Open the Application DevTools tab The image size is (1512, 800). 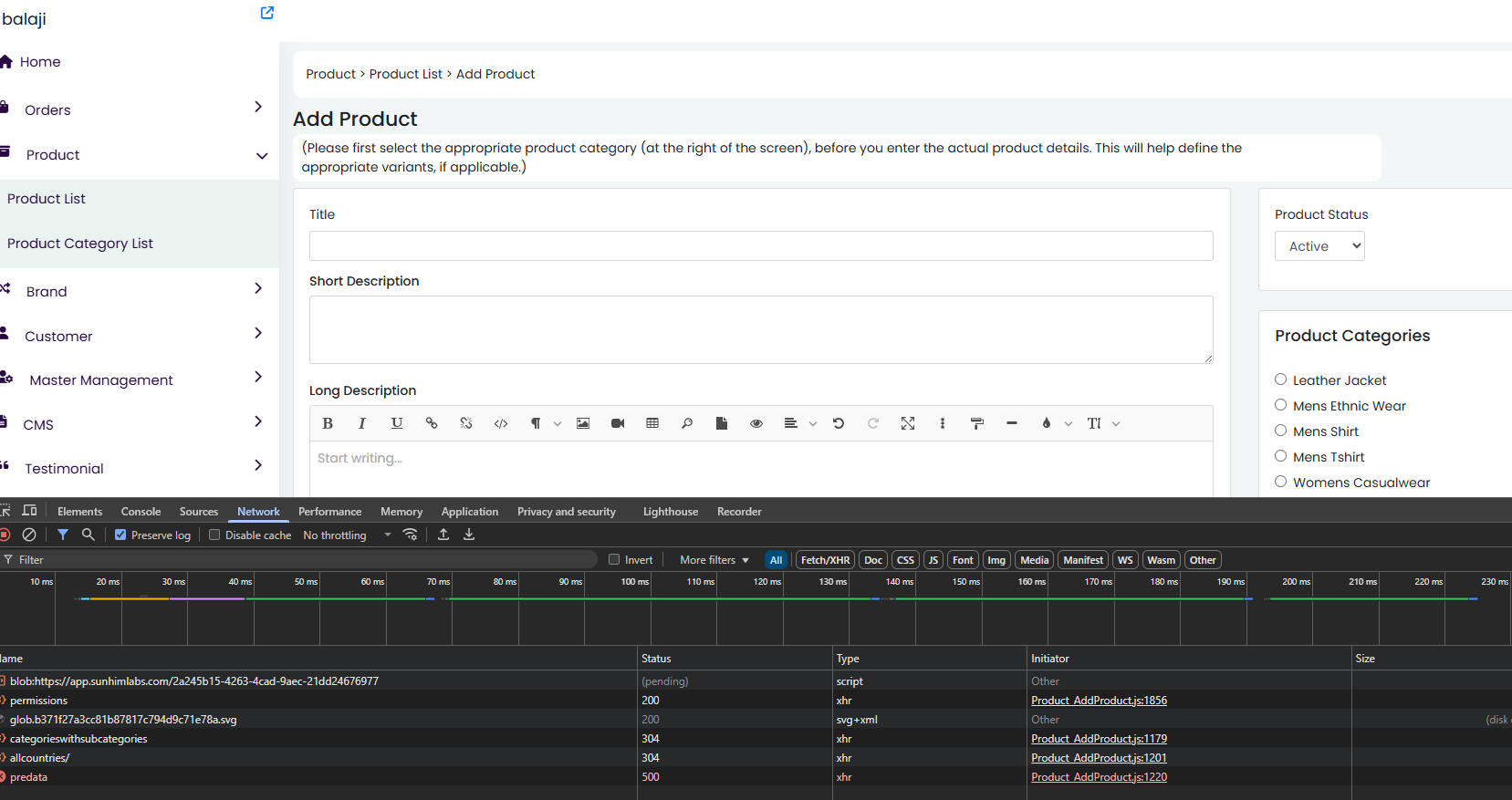pos(470,512)
